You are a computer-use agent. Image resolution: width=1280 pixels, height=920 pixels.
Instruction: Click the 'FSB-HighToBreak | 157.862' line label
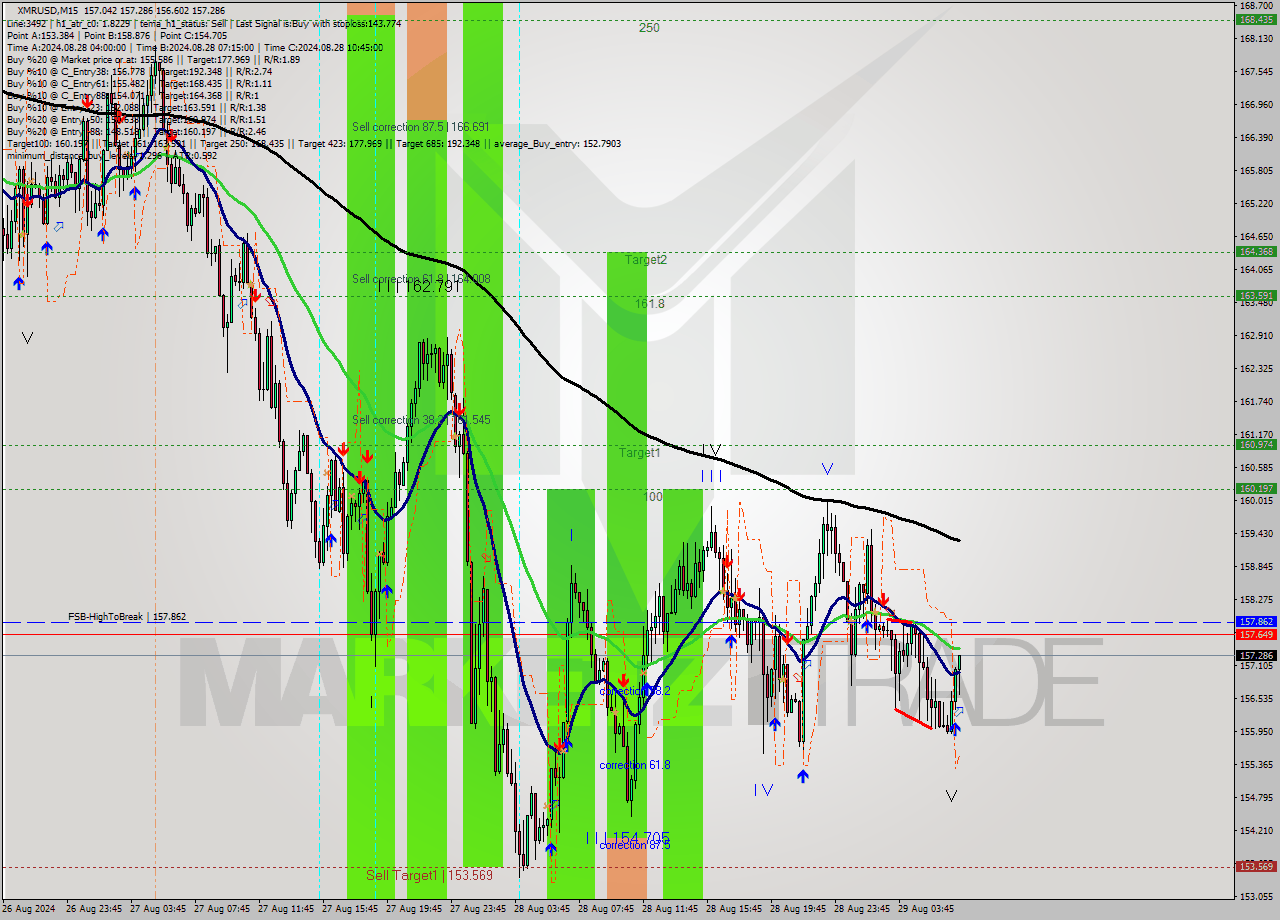coord(127,617)
